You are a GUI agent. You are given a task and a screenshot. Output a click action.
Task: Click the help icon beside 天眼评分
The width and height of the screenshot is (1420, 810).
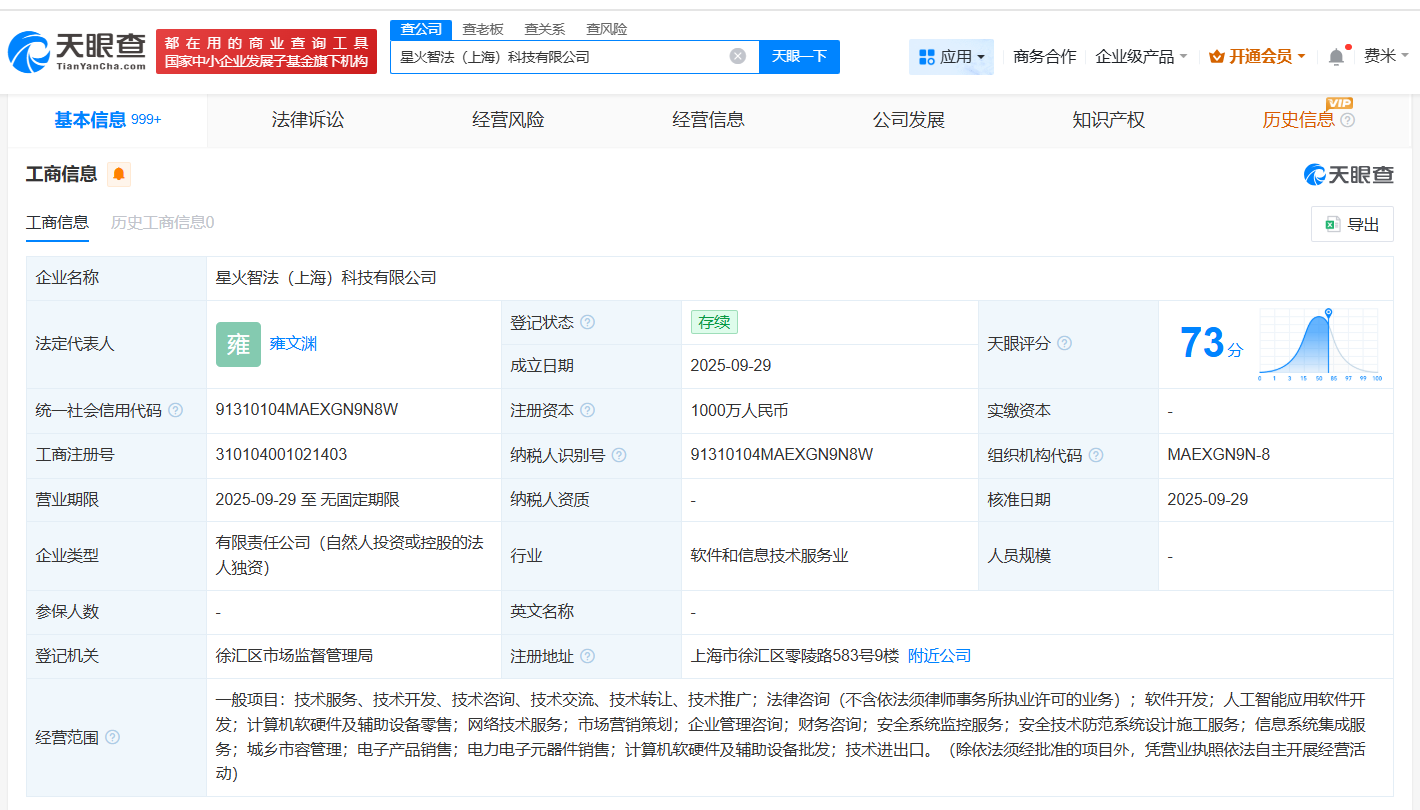pos(1064,343)
